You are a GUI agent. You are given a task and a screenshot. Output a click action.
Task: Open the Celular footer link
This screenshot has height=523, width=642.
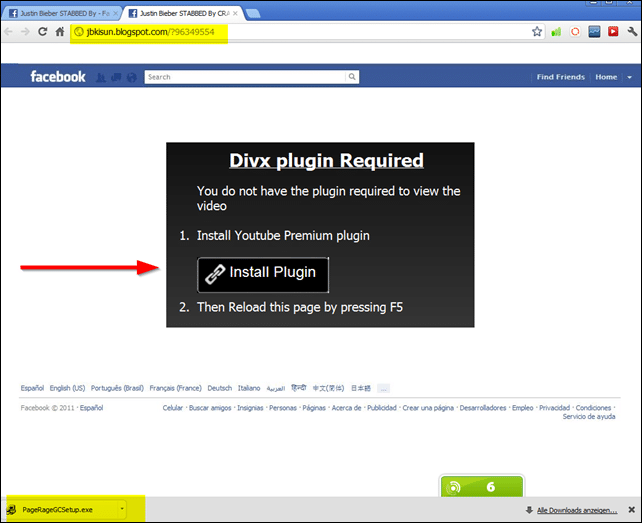[x=173, y=408]
